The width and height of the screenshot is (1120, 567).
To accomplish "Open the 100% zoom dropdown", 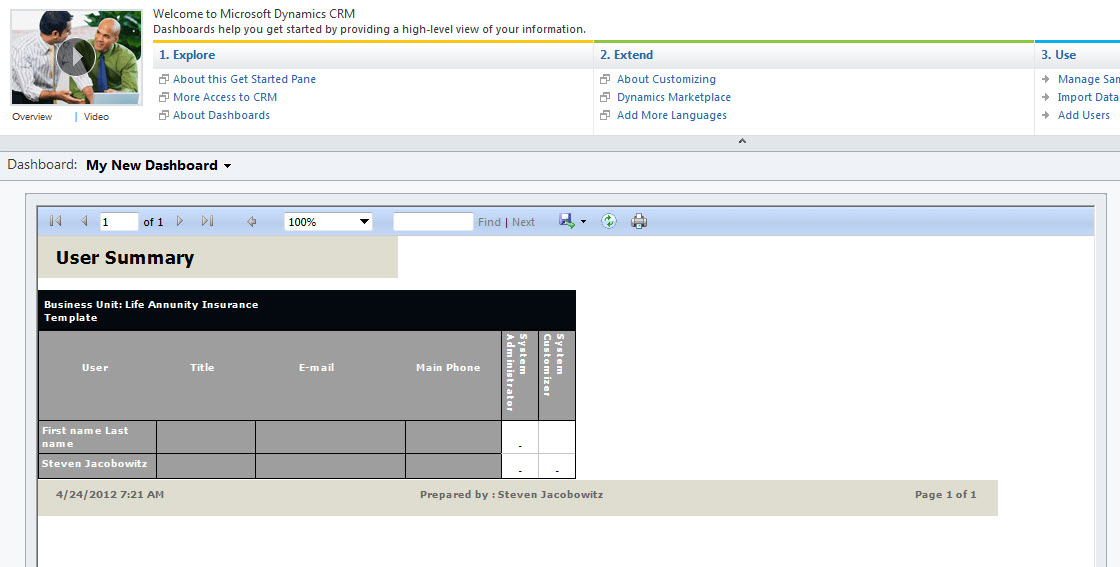I will (364, 221).
